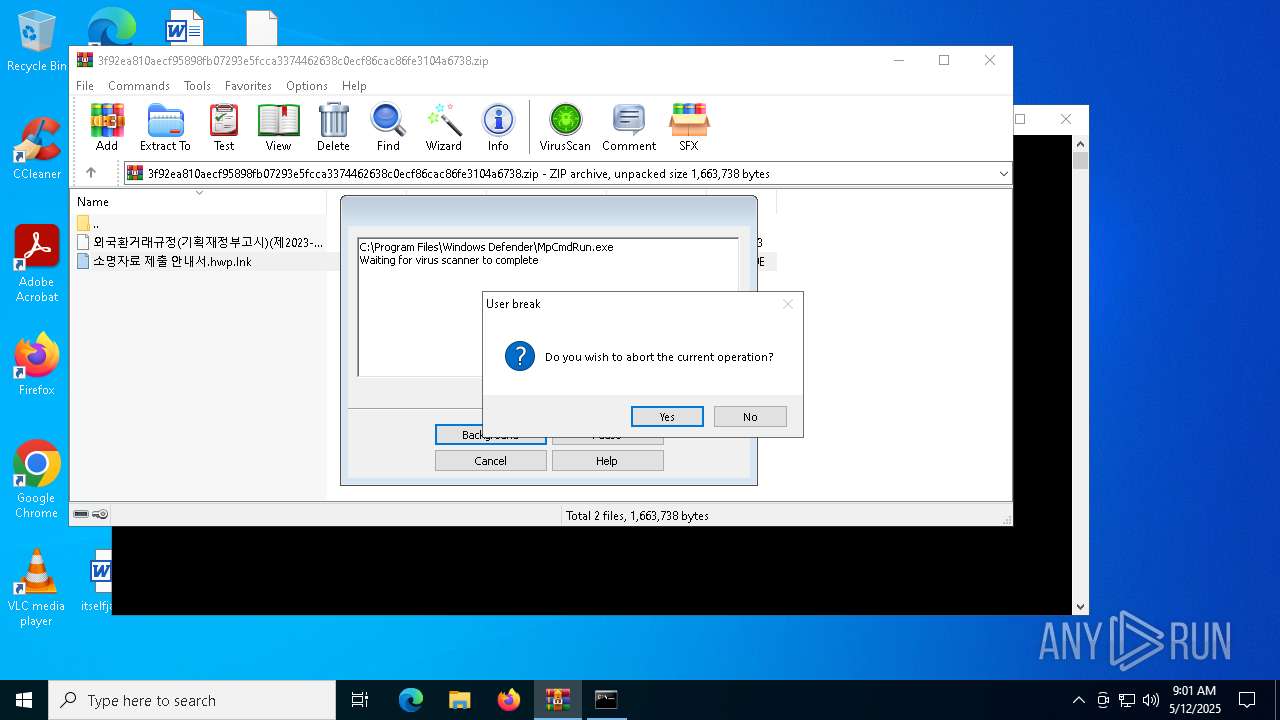Switch to WinRAR taskbar button
This screenshot has height=720, width=1280.
click(x=557, y=700)
